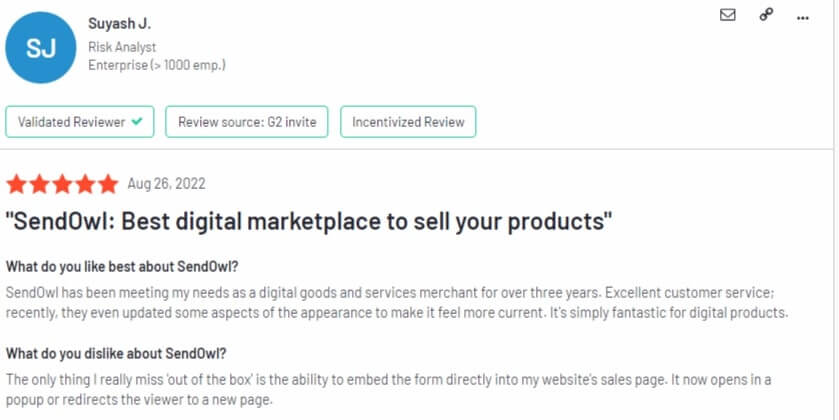Image resolution: width=839 pixels, height=420 pixels.
Task: Click 'What do you like best' heading
Action: [122, 266]
